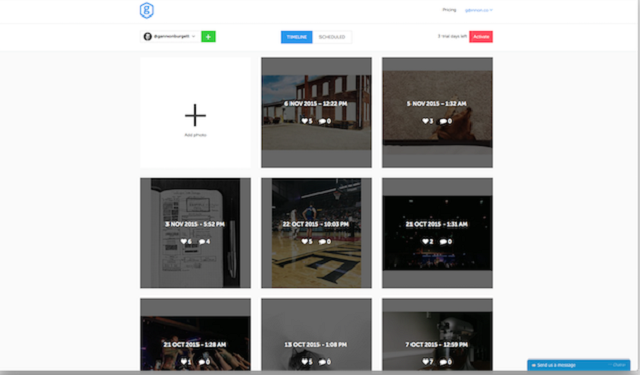Select the 3 Nov 2015 notebook photo
This screenshot has height=375, width=640.
[196, 233]
